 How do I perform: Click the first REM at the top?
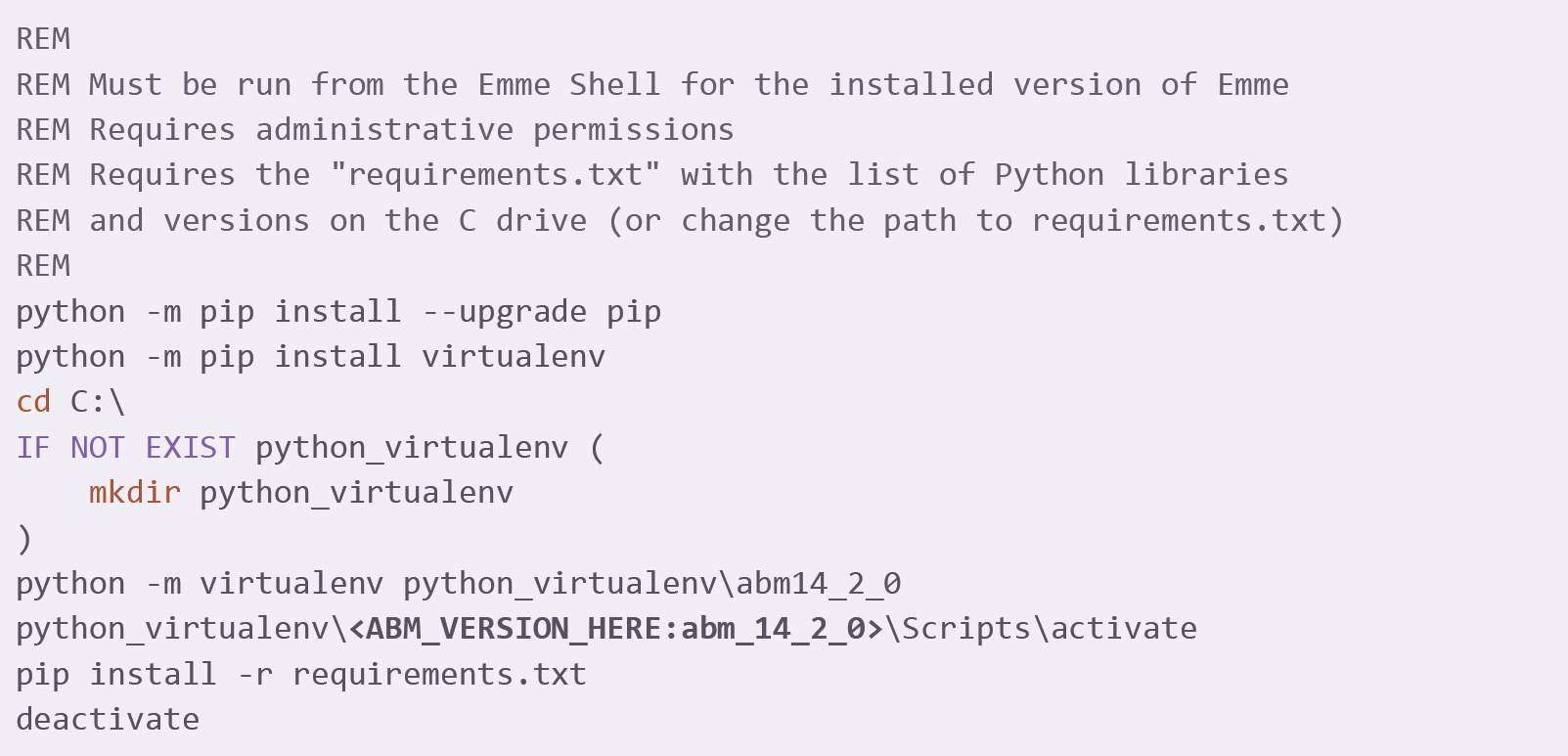click(x=43, y=39)
